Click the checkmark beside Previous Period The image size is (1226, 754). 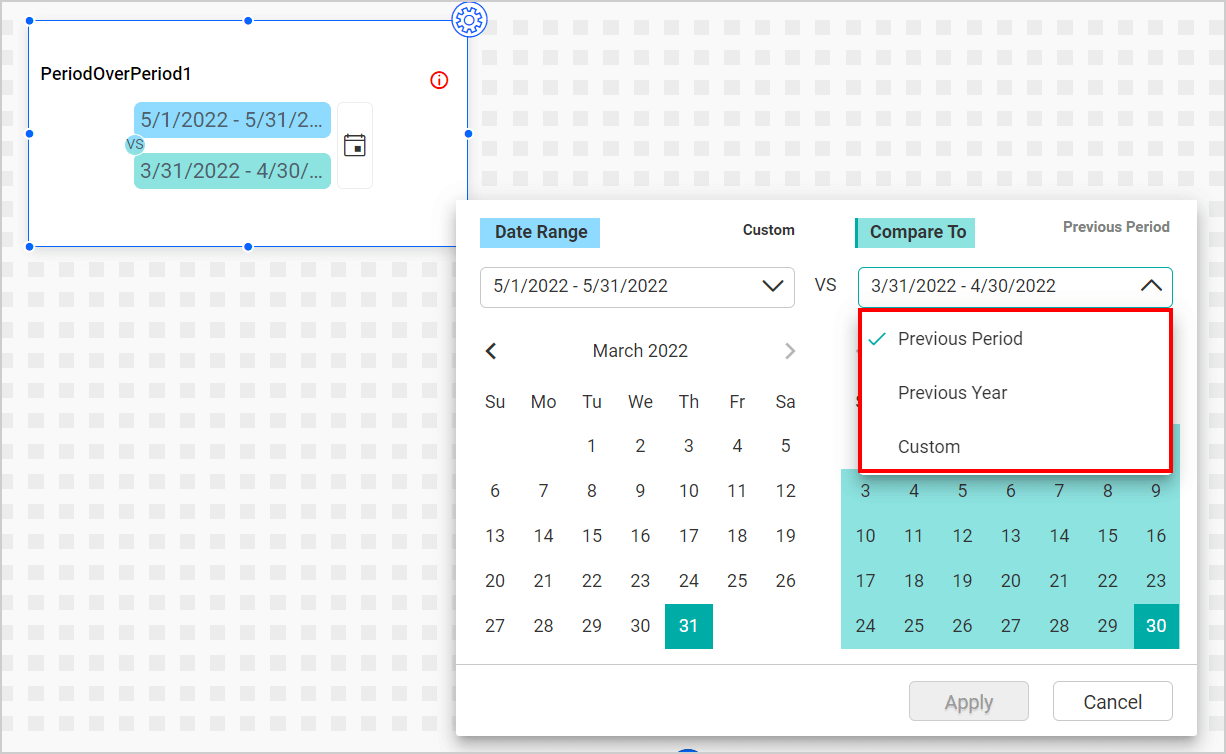coord(877,338)
